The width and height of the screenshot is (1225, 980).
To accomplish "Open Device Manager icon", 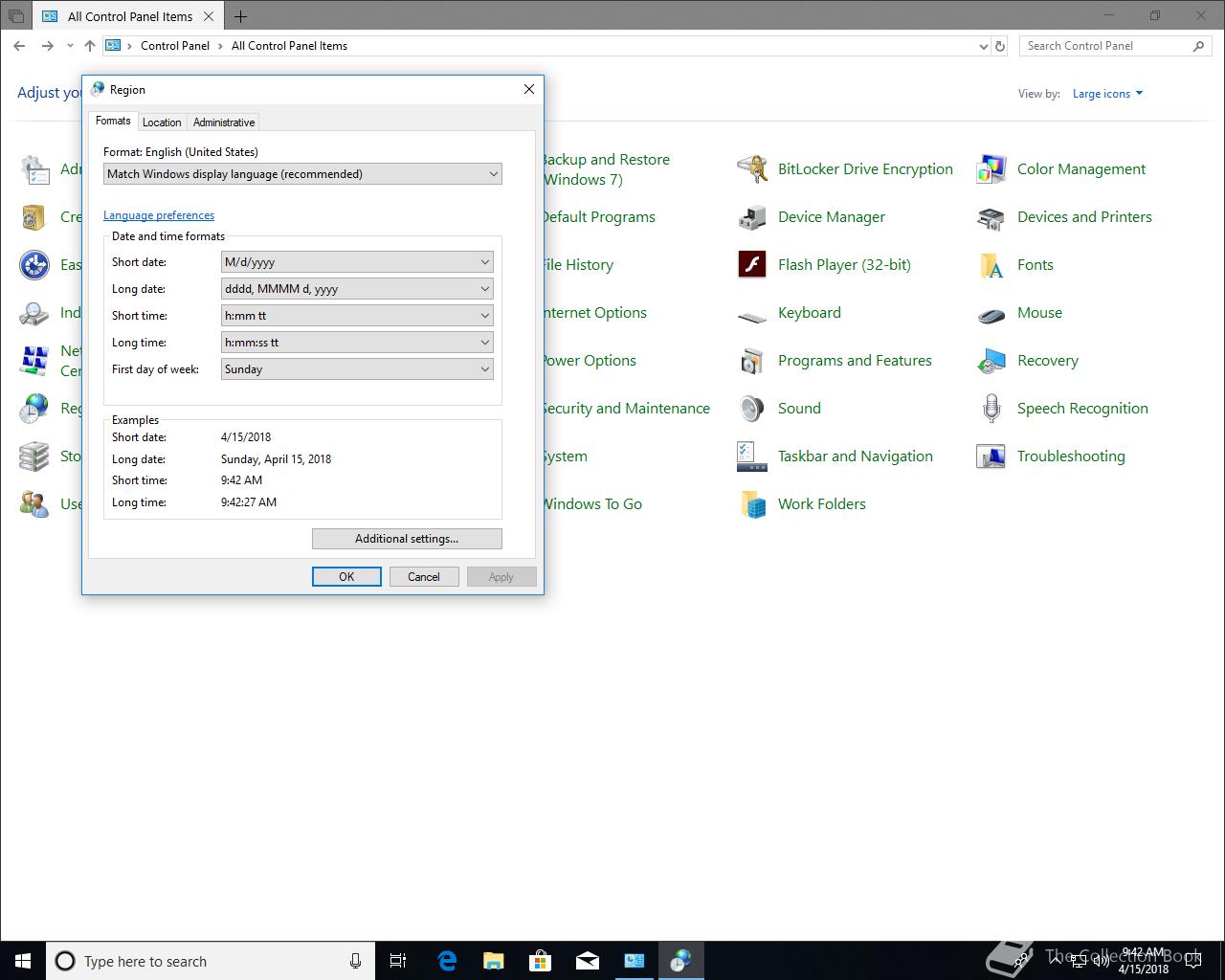I will (x=752, y=217).
